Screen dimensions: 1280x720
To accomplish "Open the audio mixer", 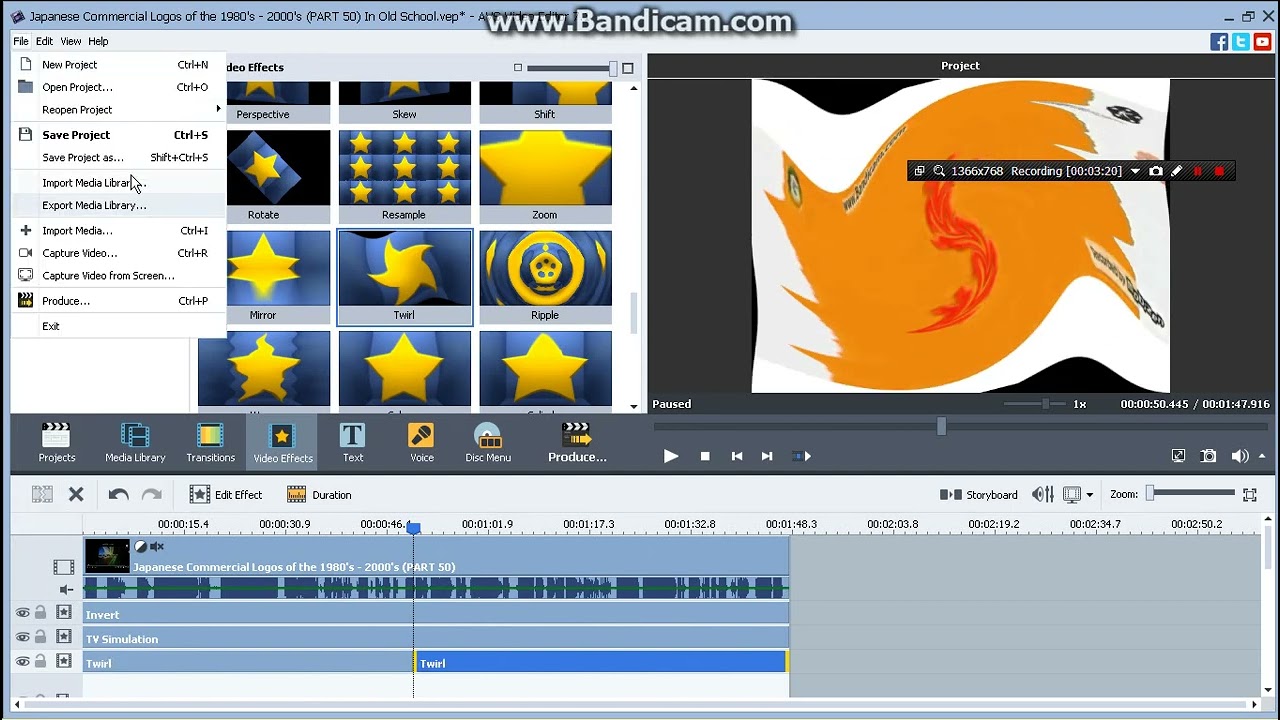I will [x=1043, y=494].
